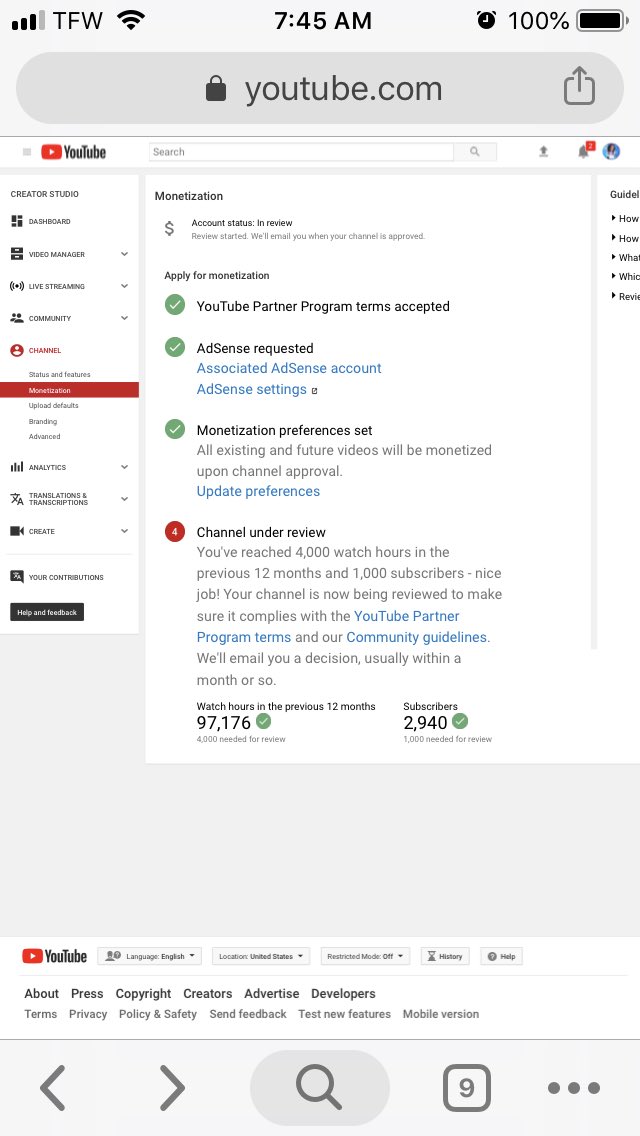Open the Community guidelines link
This screenshot has height=1136, width=640.
click(417, 638)
